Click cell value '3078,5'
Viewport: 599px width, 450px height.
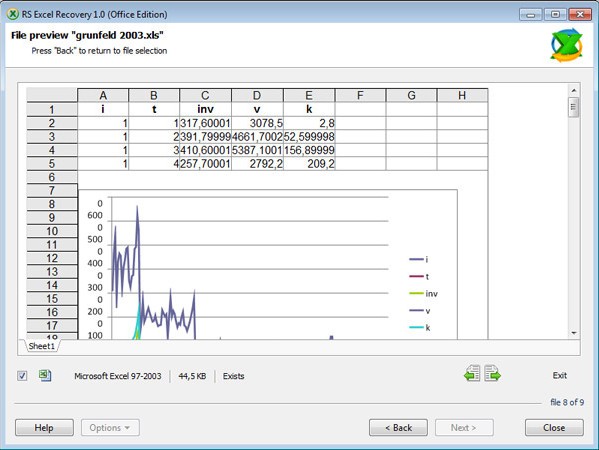click(257, 123)
